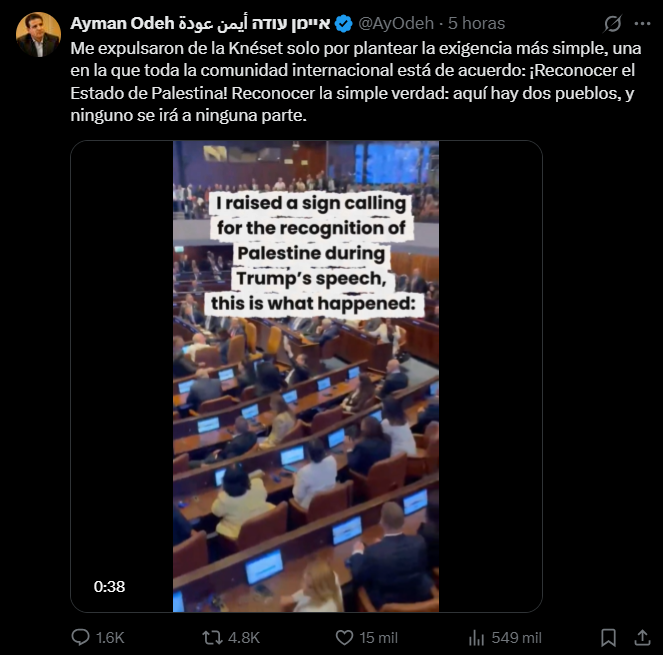Click the repost arrows icon
The image size is (663, 655).
tap(212, 637)
